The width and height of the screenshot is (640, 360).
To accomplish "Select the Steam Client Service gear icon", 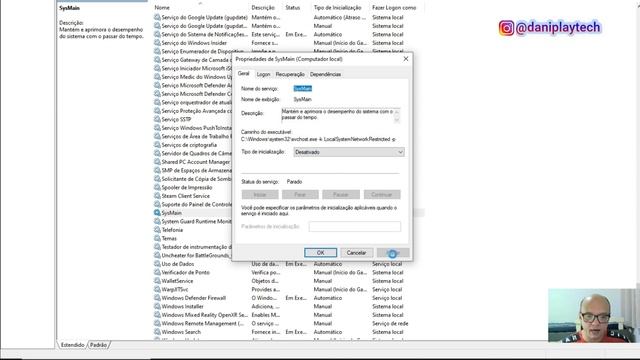I will (x=157, y=196).
